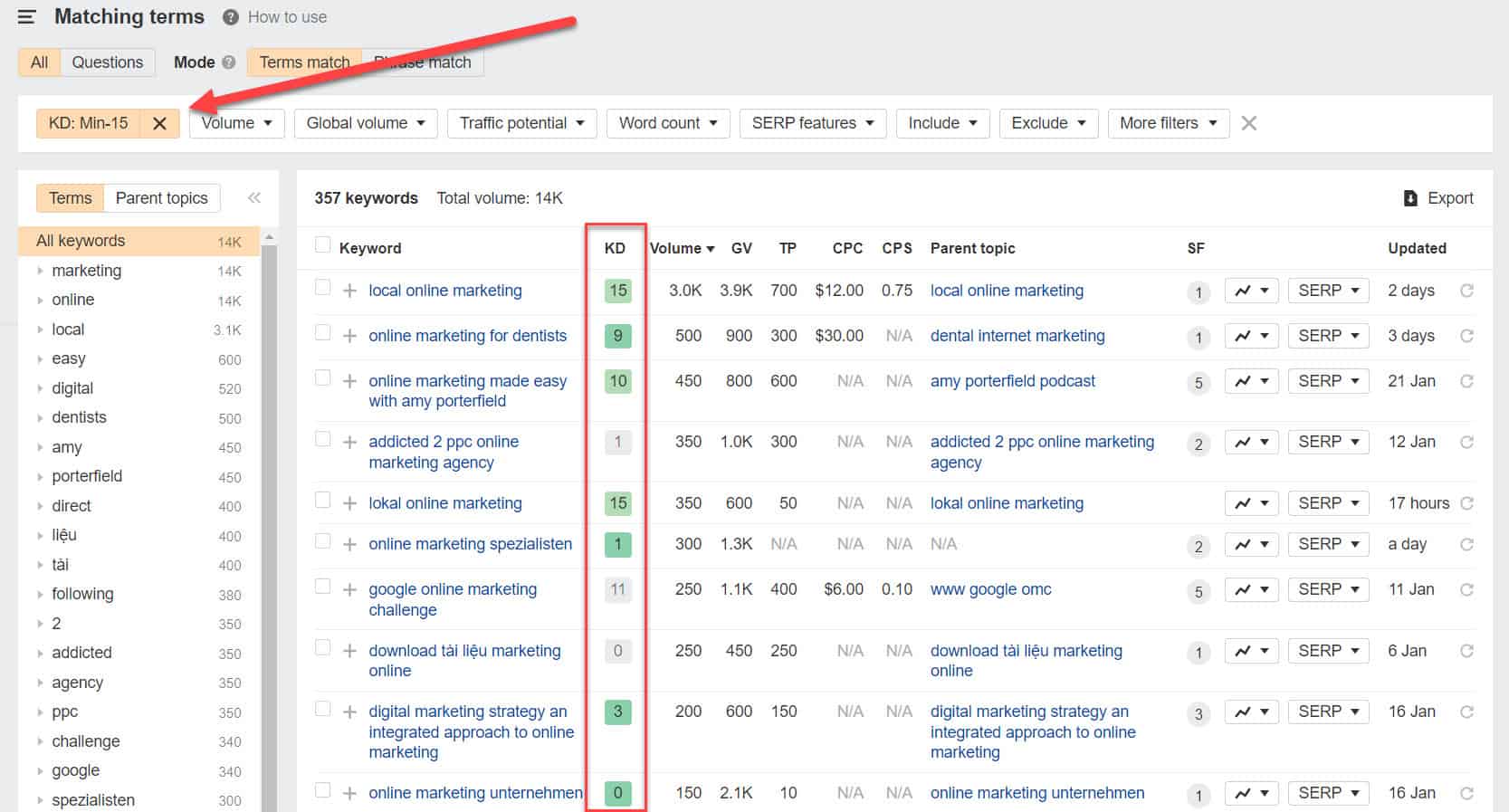Open the Exclude filter dropdown
The height and width of the screenshot is (812, 1509).
click(1048, 123)
